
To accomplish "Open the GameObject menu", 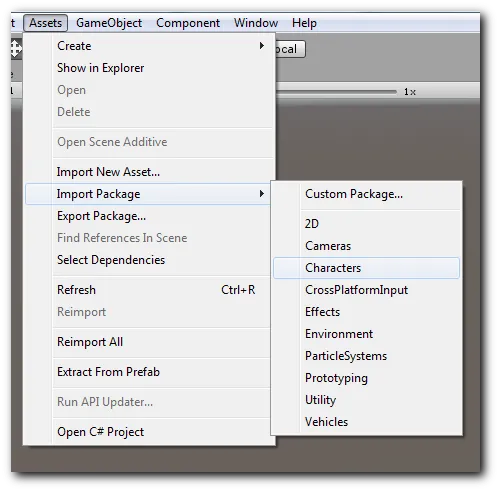I will (x=109, y=23).
